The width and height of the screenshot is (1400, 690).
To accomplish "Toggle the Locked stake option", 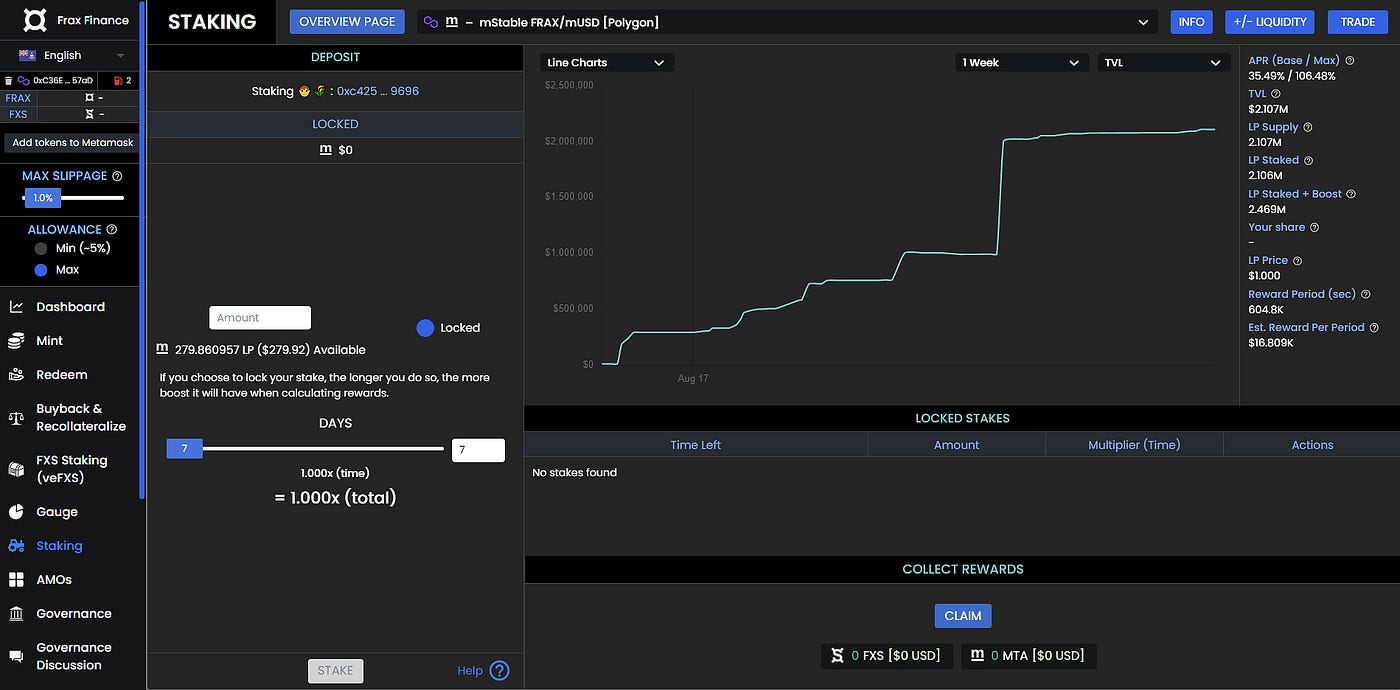I will [425, 328].
